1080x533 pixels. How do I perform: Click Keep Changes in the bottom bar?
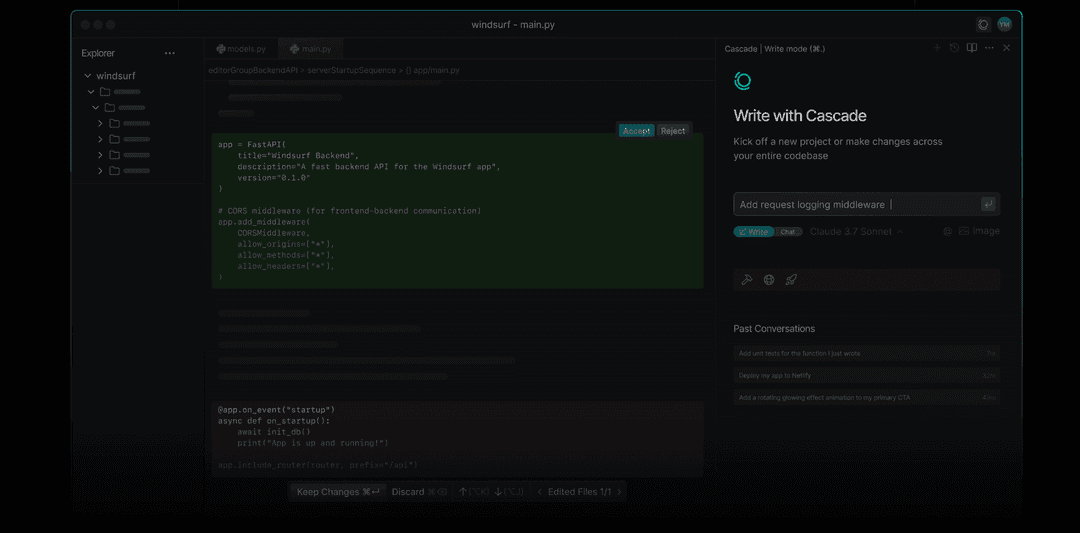tap(338, 492)
